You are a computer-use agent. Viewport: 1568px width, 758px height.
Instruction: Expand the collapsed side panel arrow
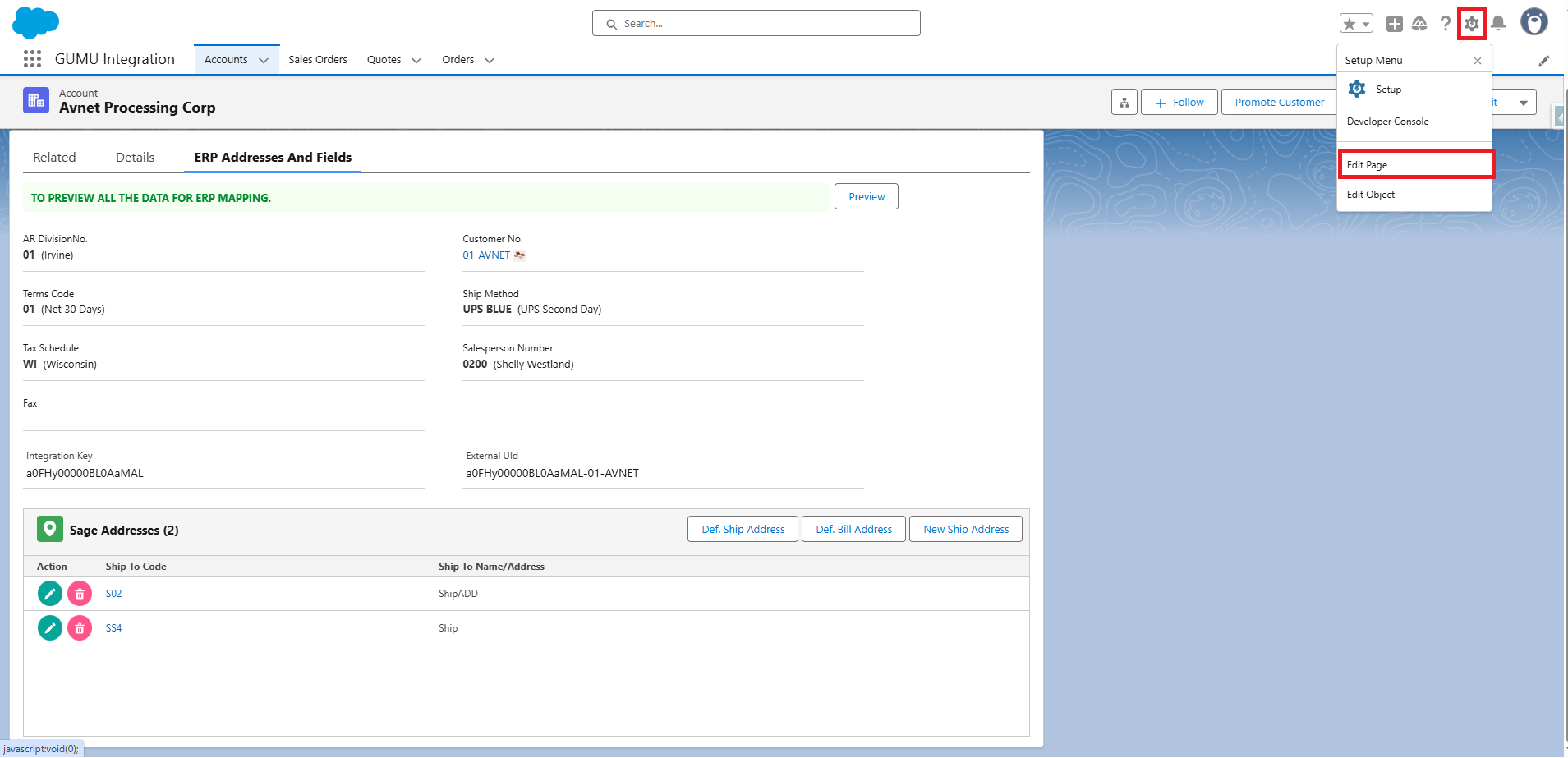pyautogui.click(x=1559, y=117)
